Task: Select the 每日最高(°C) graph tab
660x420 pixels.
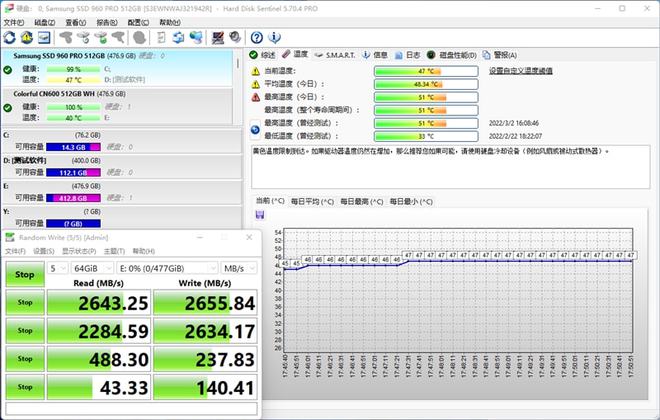Action: 362,202
